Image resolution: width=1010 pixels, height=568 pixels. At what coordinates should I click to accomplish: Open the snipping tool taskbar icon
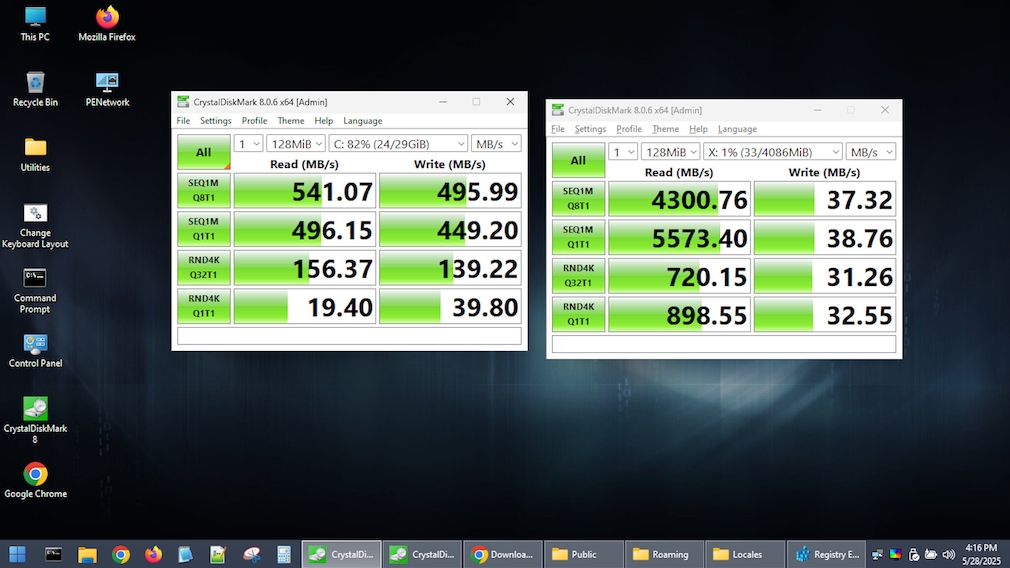point(251,554)
